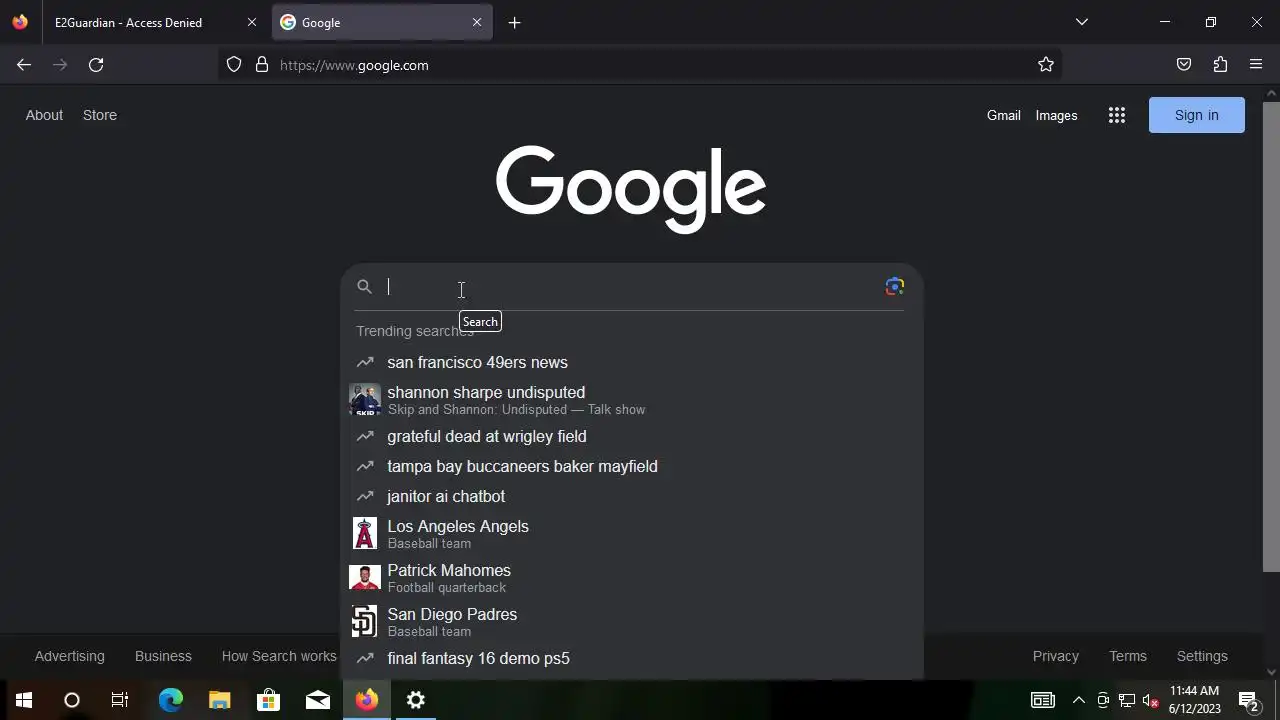
Task: Click the Firefox taskbar icon
Action: (367, 700)
